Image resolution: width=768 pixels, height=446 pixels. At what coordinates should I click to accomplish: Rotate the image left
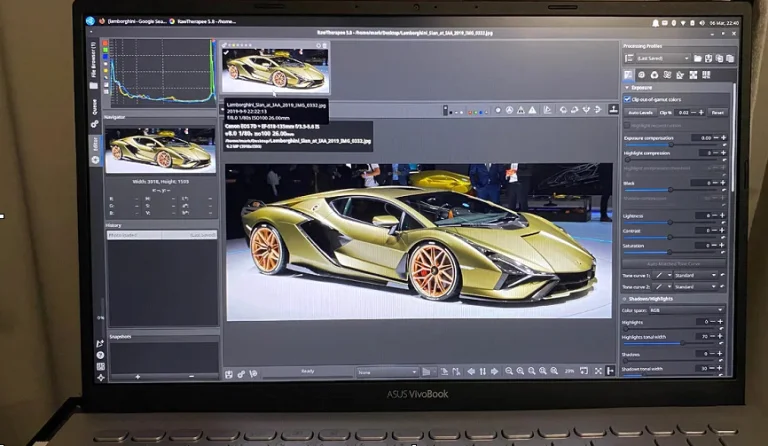coord(563,110)
